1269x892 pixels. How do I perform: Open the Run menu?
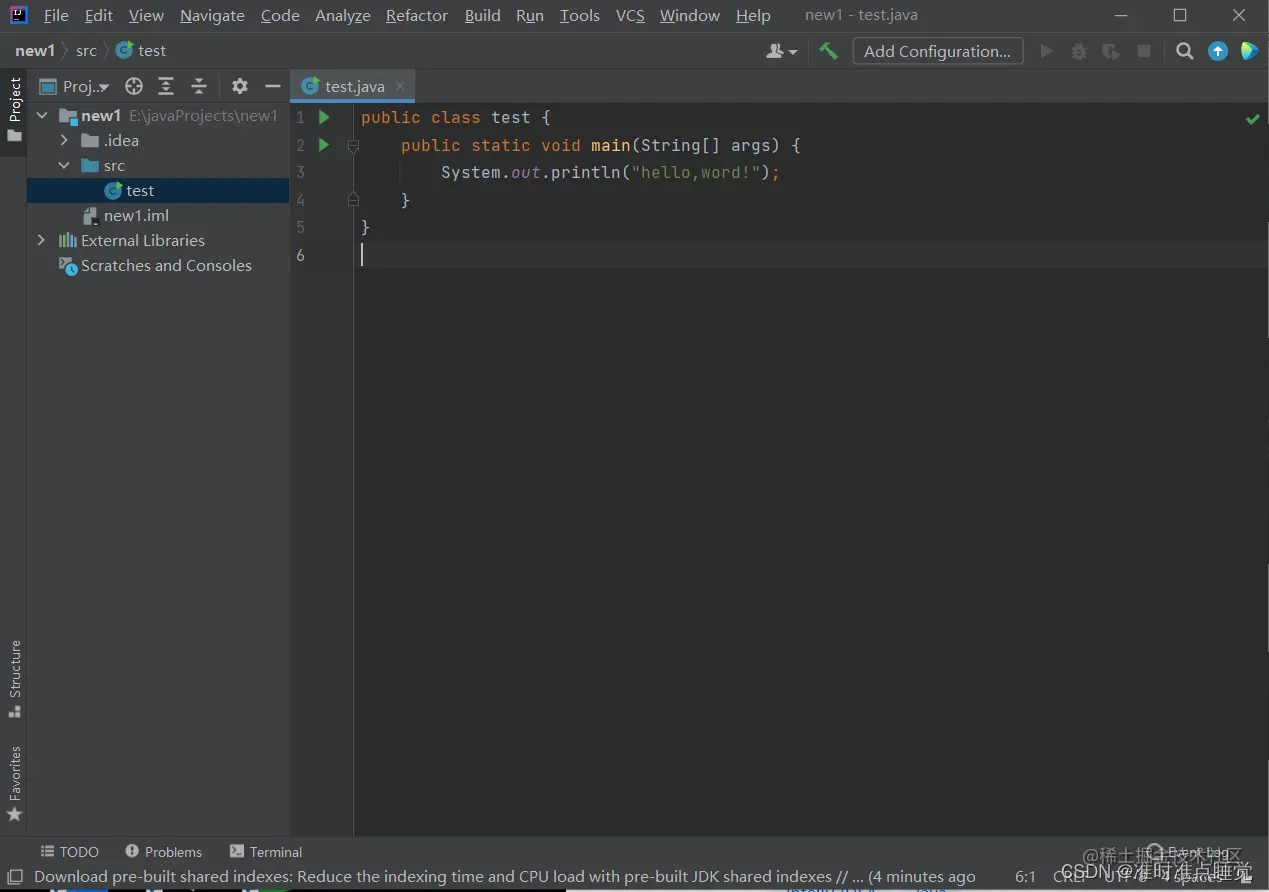coord(530,16)
